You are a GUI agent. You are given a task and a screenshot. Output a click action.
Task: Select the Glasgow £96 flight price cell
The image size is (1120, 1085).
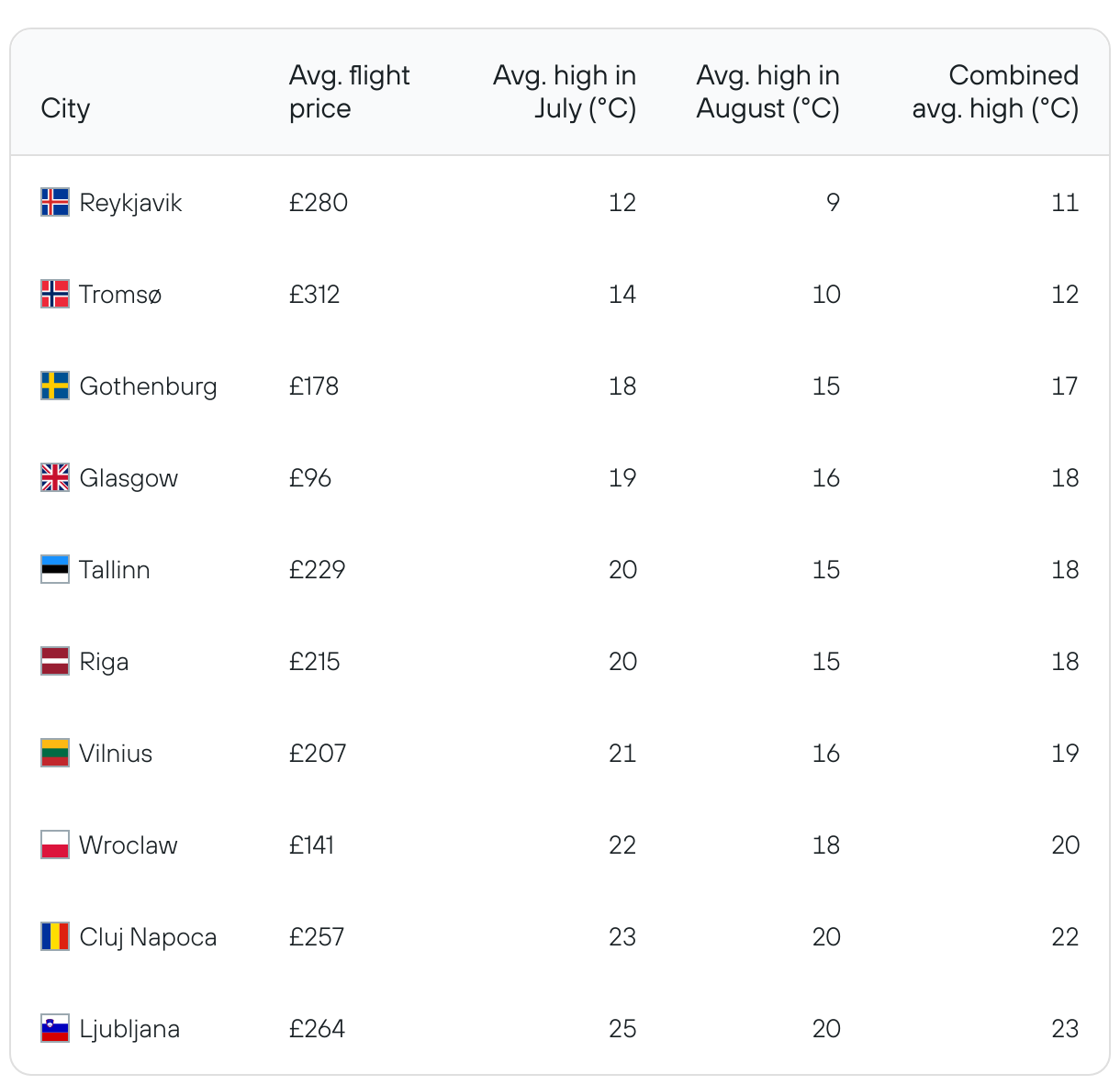click(x=310, y=477)
